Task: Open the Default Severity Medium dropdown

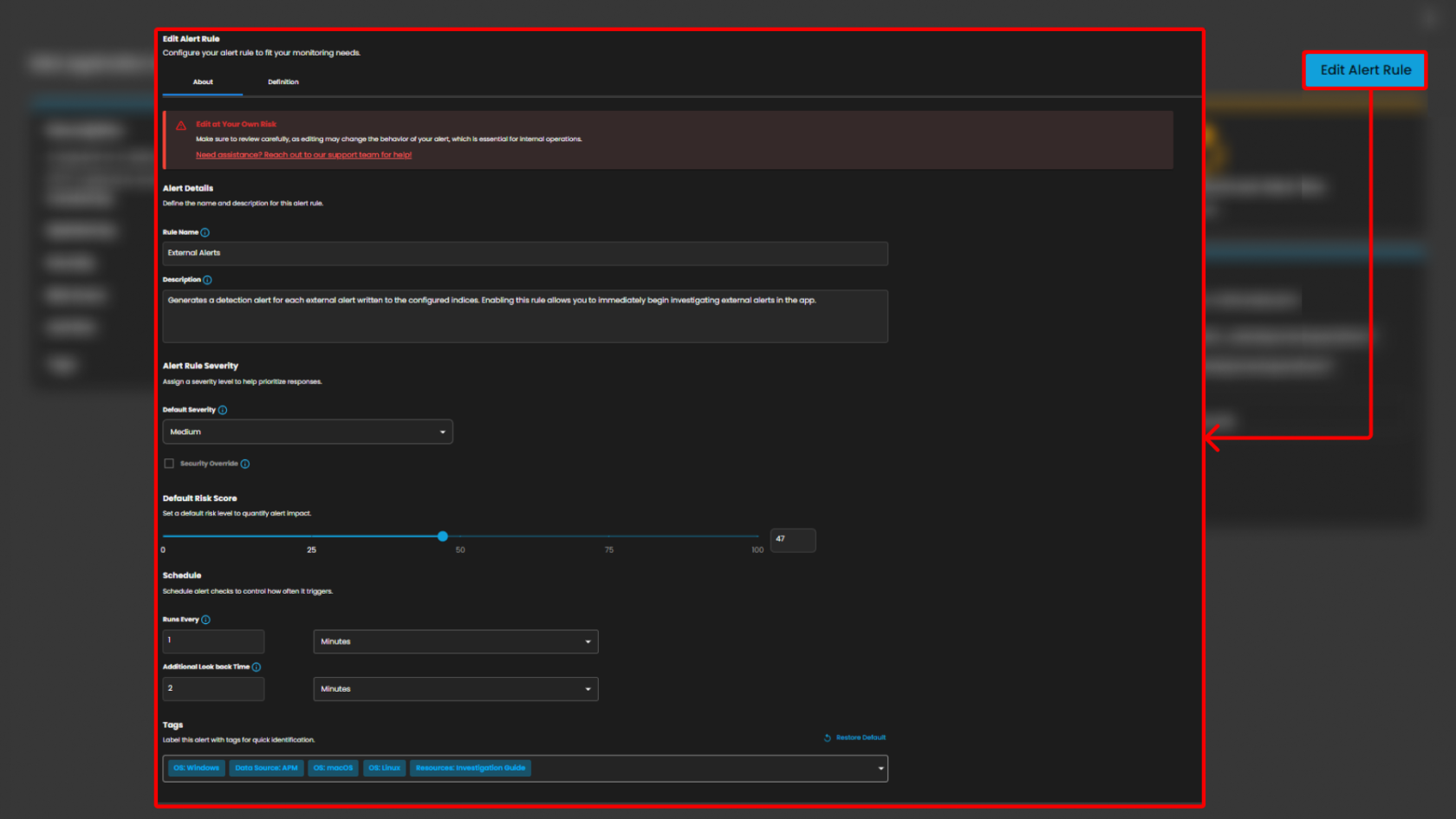Action: tap(308, 432)
